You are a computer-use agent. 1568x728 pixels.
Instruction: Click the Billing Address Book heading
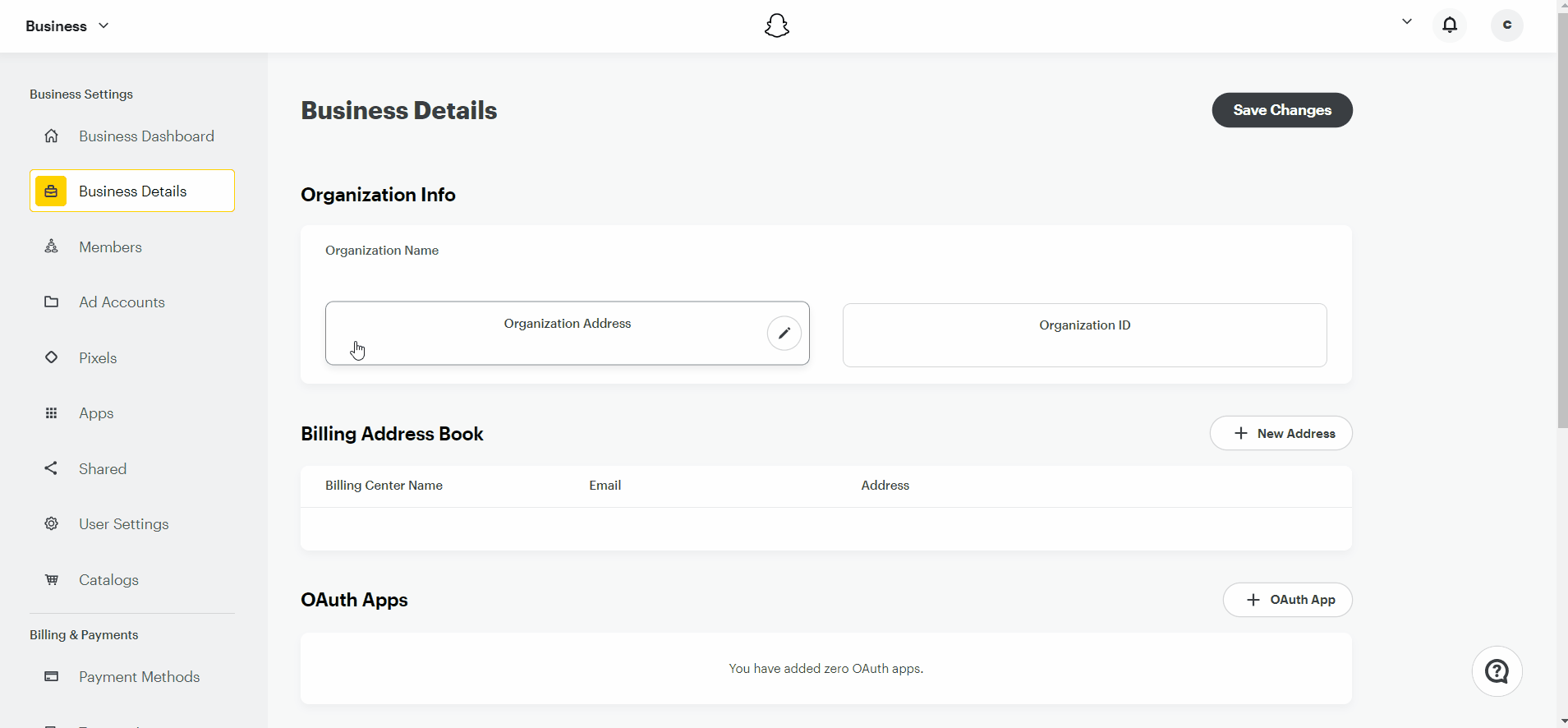click(392, 434)
